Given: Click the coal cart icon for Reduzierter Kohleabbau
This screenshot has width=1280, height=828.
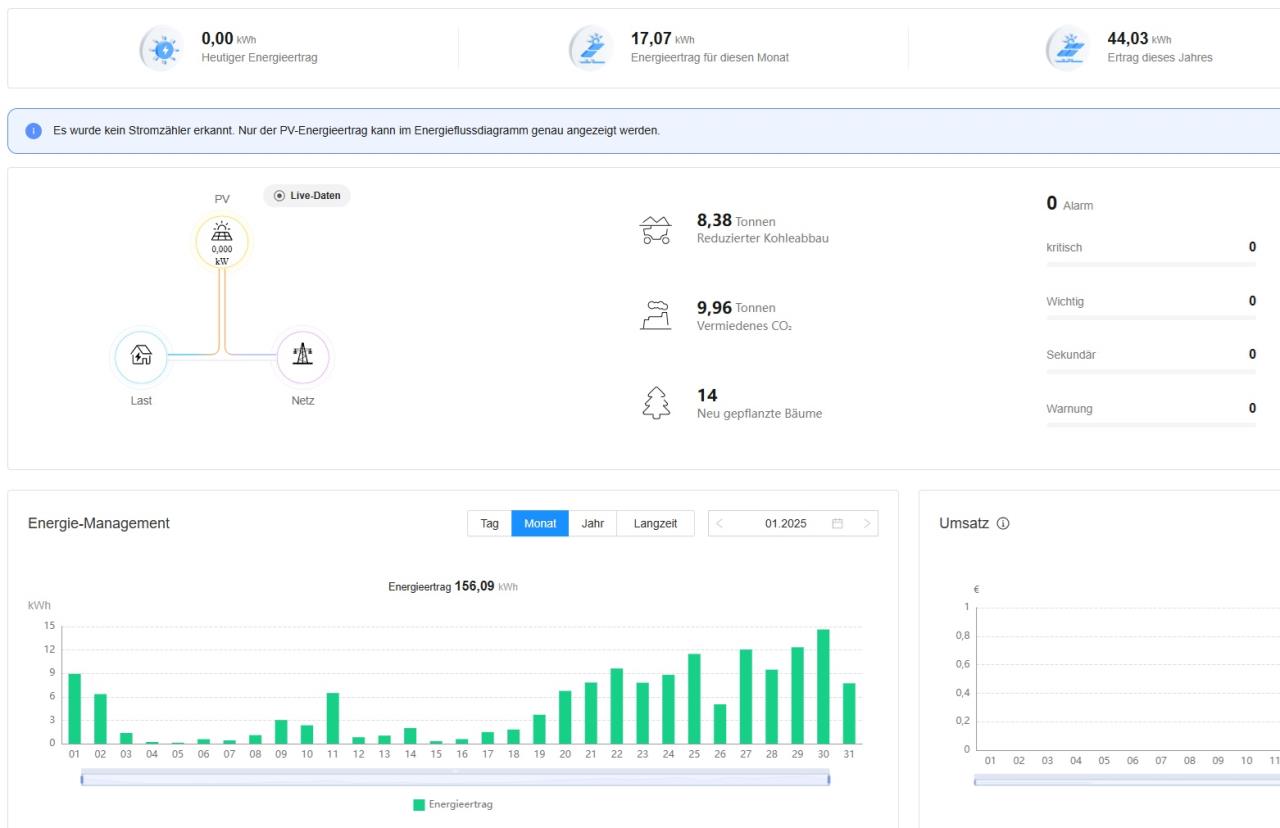Looking at the screenshot, I should [655, 230].
